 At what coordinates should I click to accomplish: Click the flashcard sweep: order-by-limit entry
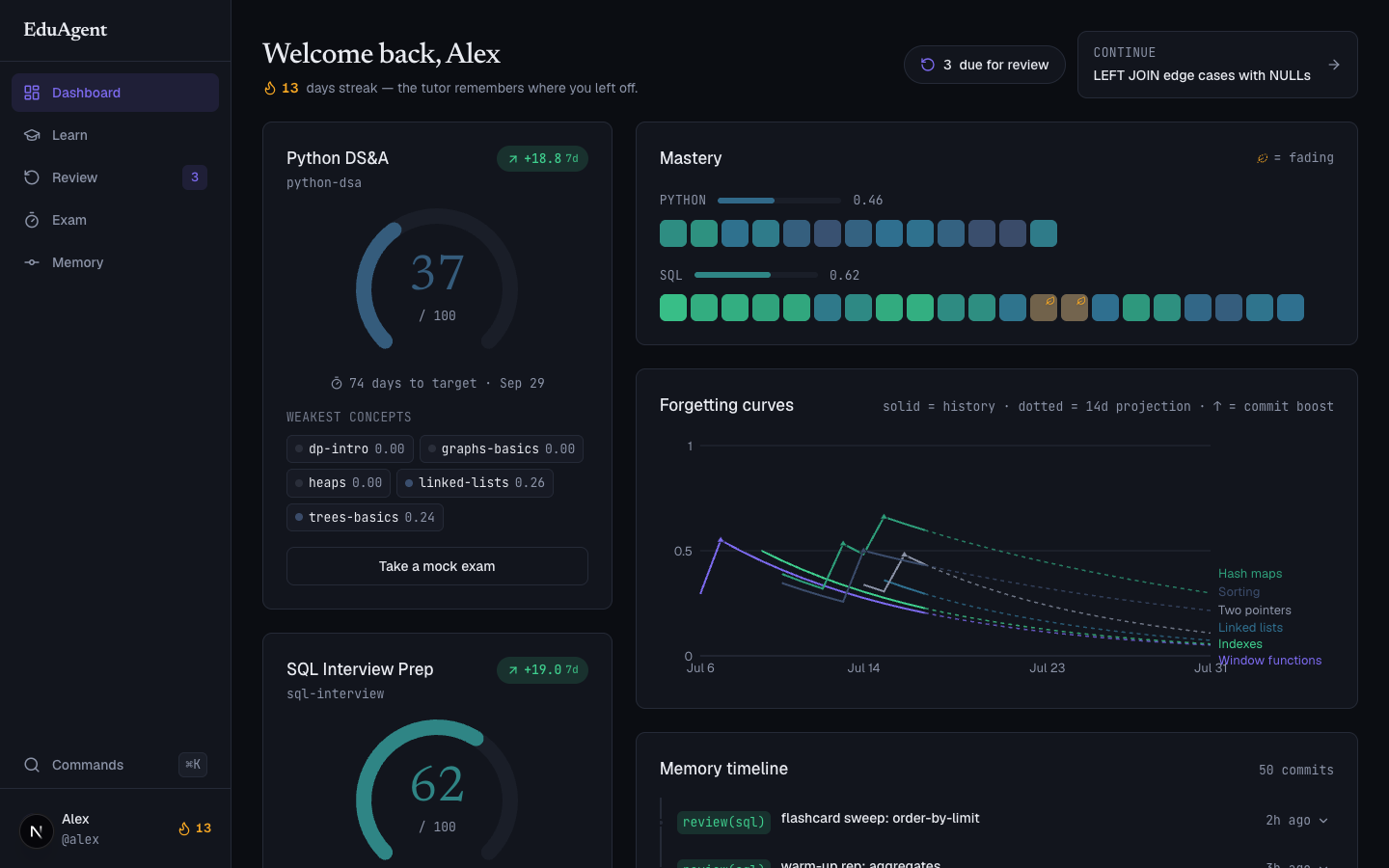pyautogui.click(x=880, y=818)
